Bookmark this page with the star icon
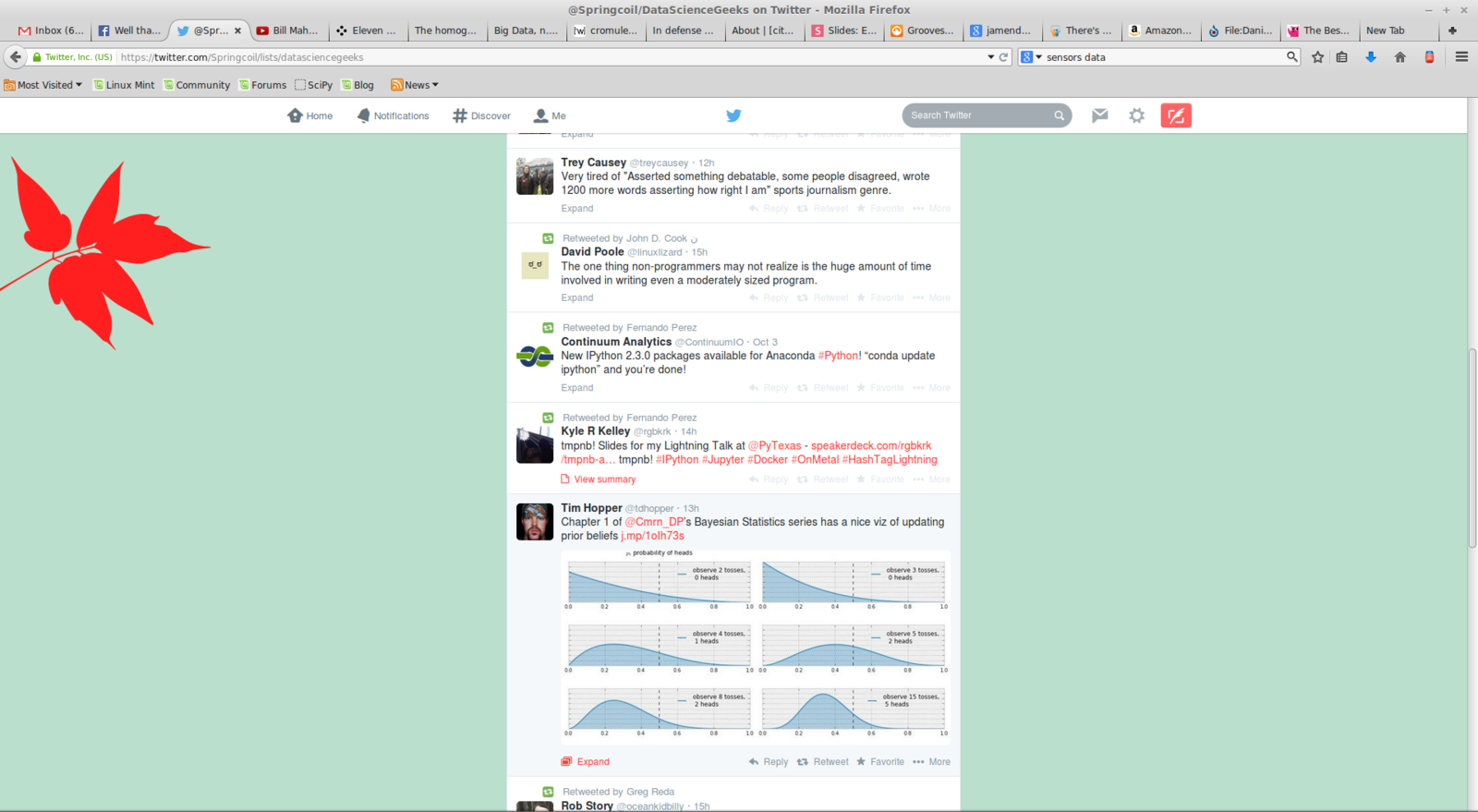 tap(1318, 57)
